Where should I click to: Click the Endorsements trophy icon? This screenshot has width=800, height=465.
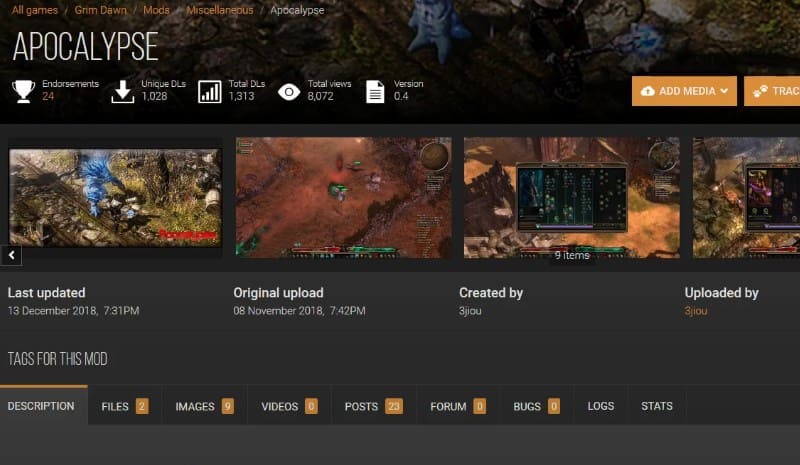tap(22, 91)
